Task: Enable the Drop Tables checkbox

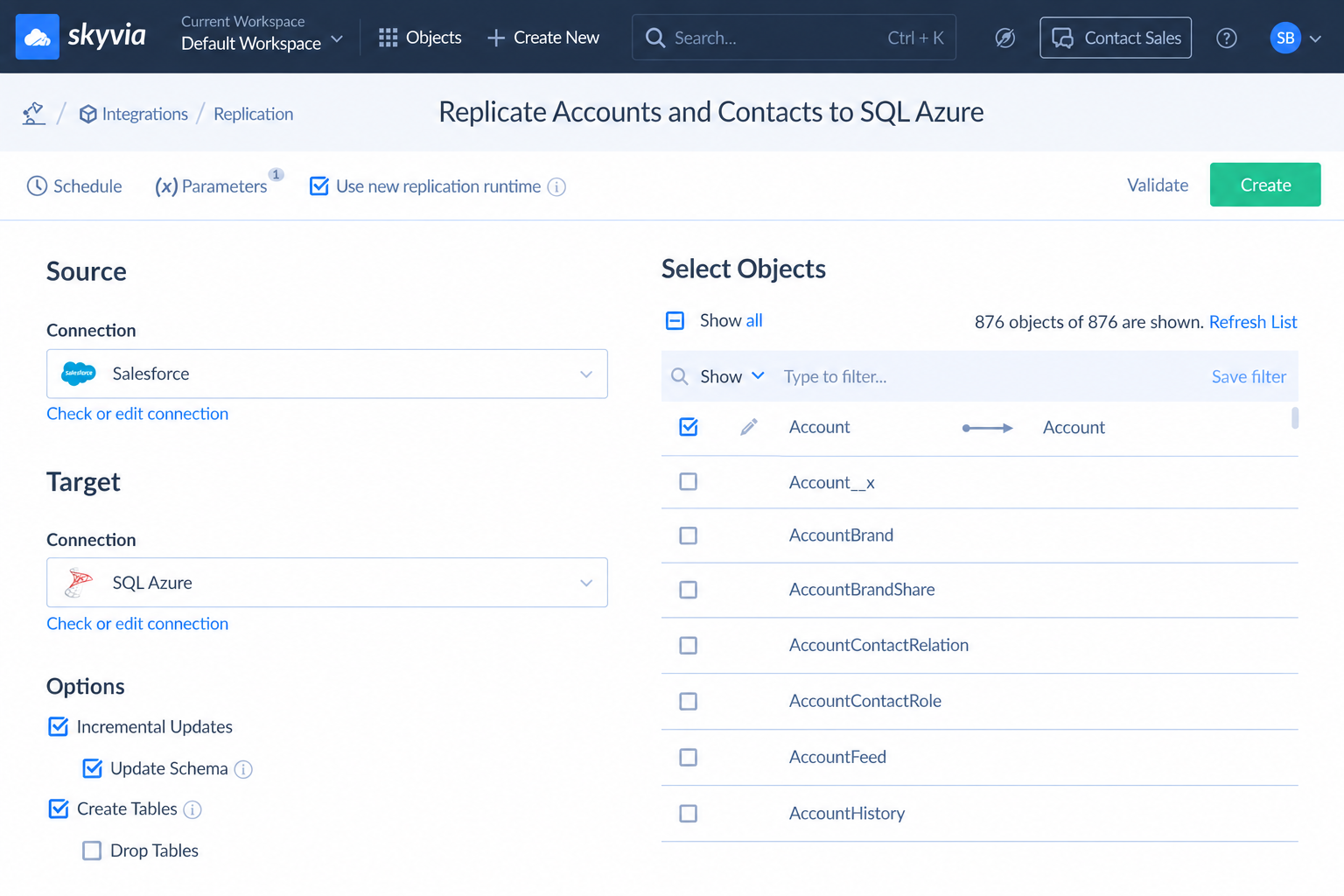Action: pyautogui.click(x=92, y=850)
